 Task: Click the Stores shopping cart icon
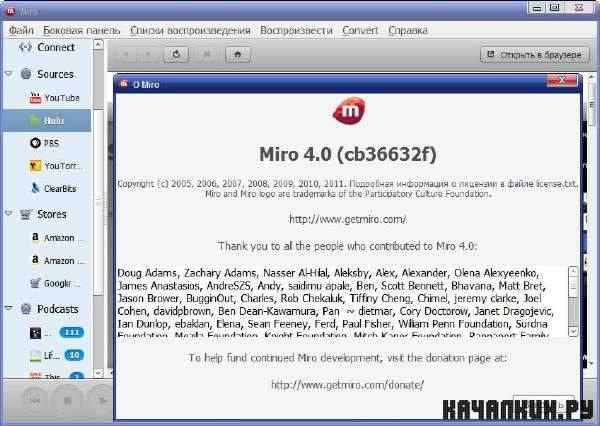pos(26,214)
